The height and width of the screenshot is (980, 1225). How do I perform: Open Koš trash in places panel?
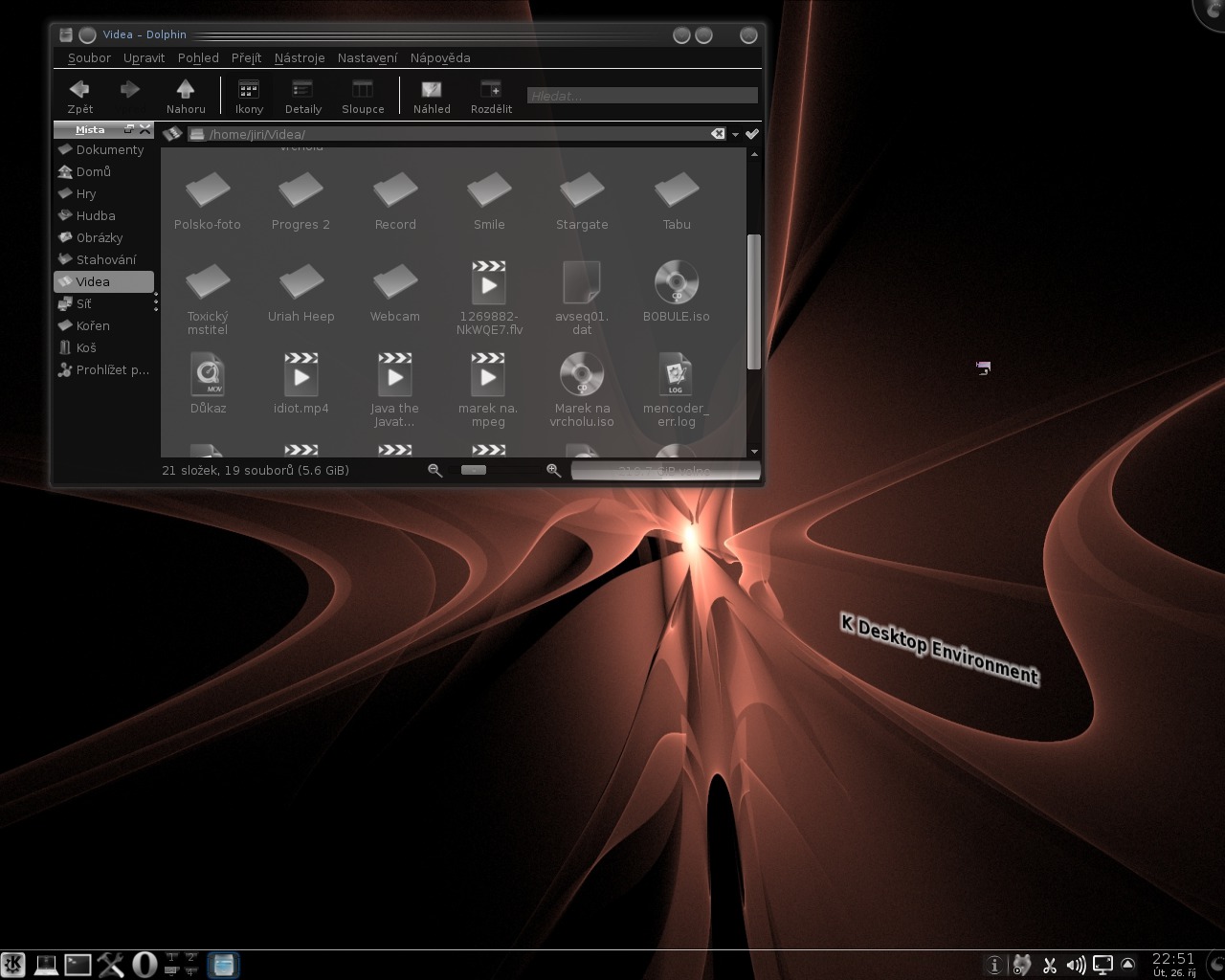click(103, 347)
